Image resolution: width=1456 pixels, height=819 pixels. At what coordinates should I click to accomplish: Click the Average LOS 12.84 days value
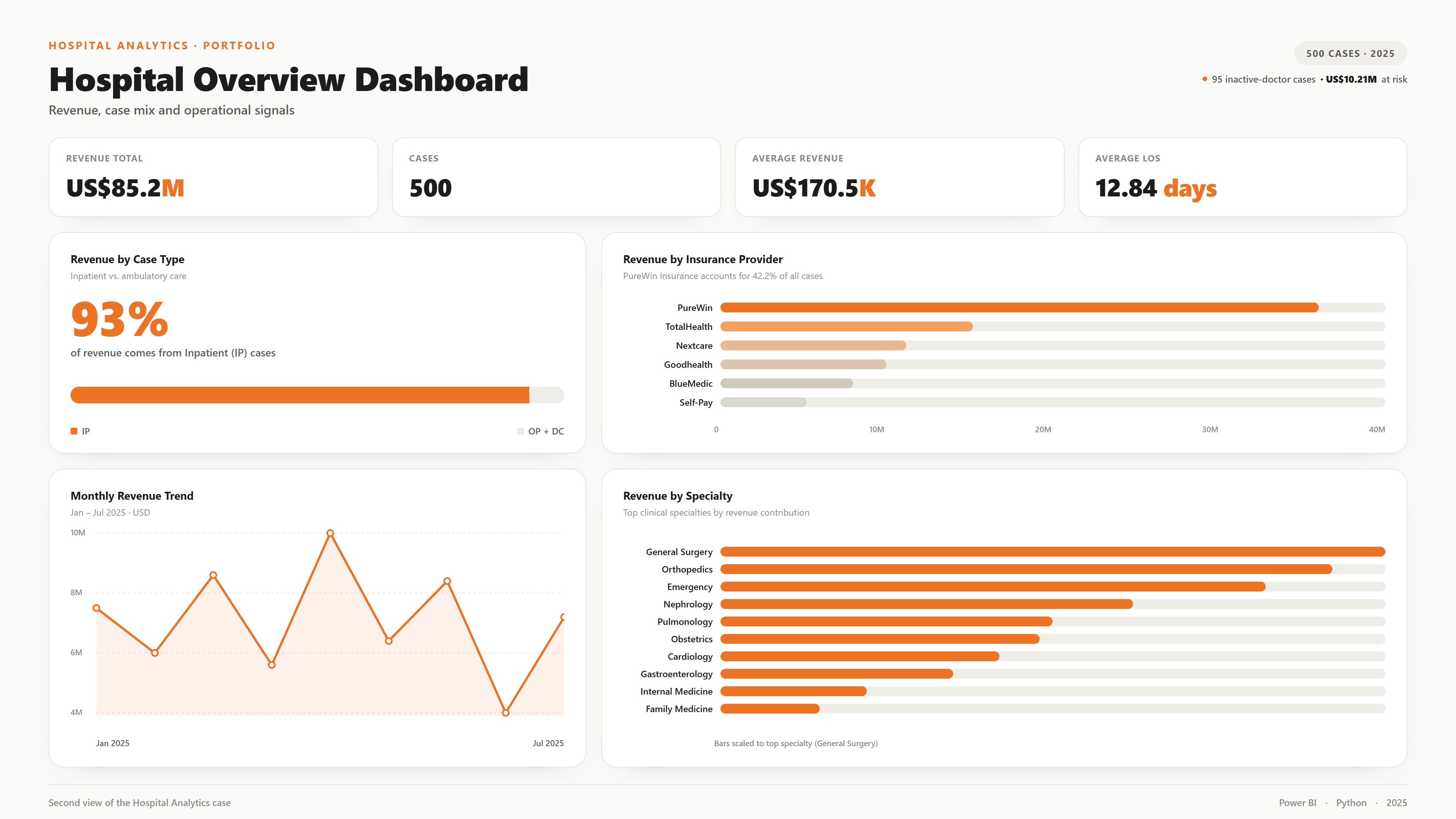point(1156,188)
